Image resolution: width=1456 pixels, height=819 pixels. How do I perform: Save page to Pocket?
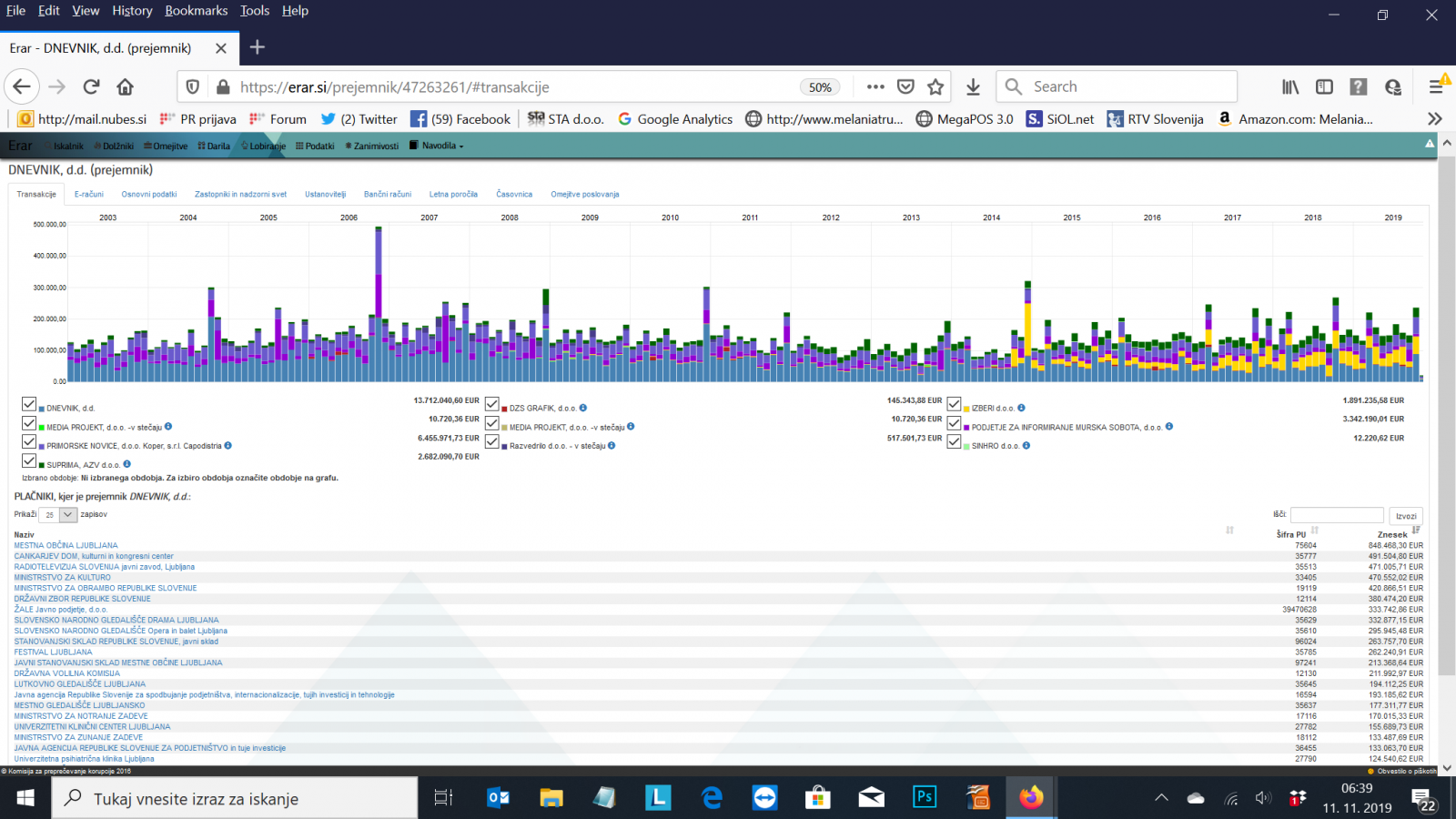(905, 86)
